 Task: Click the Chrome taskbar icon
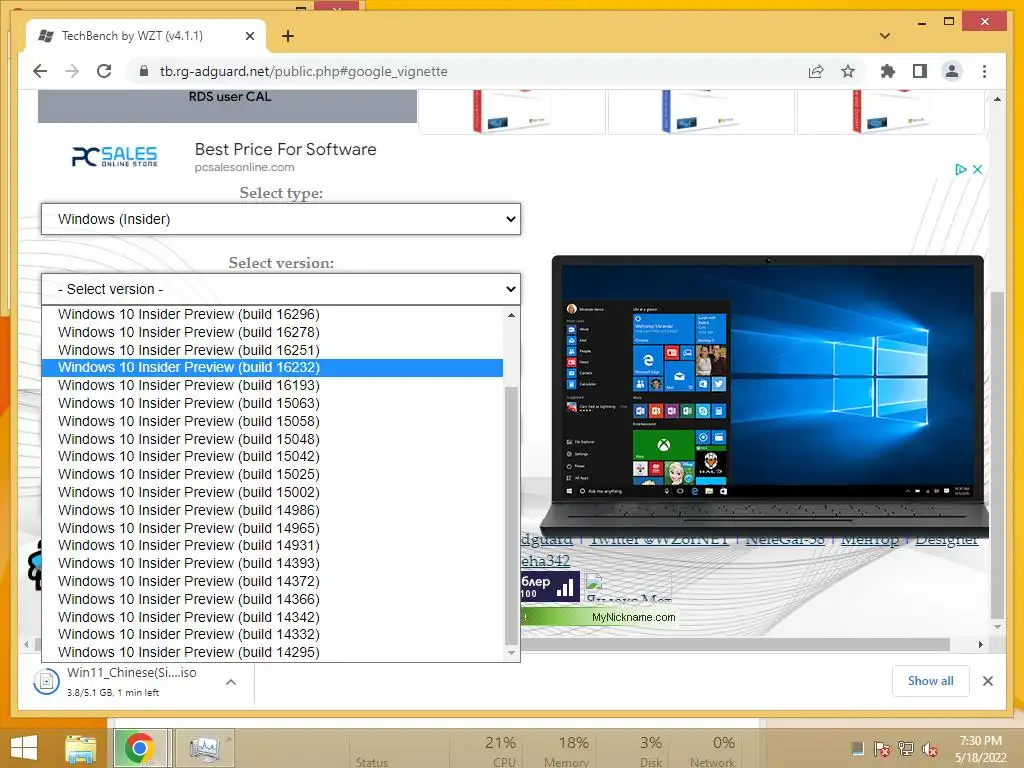point(140,748)
